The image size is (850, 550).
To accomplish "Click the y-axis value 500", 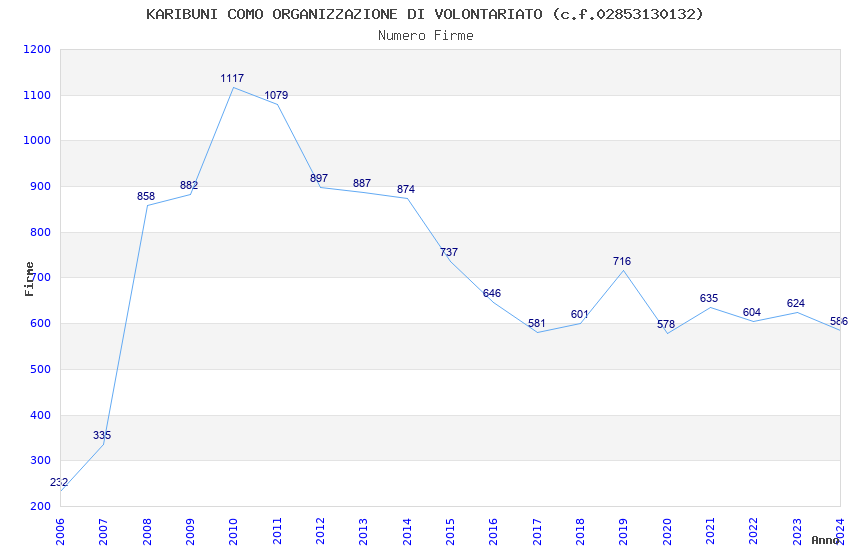I will 40,370.
